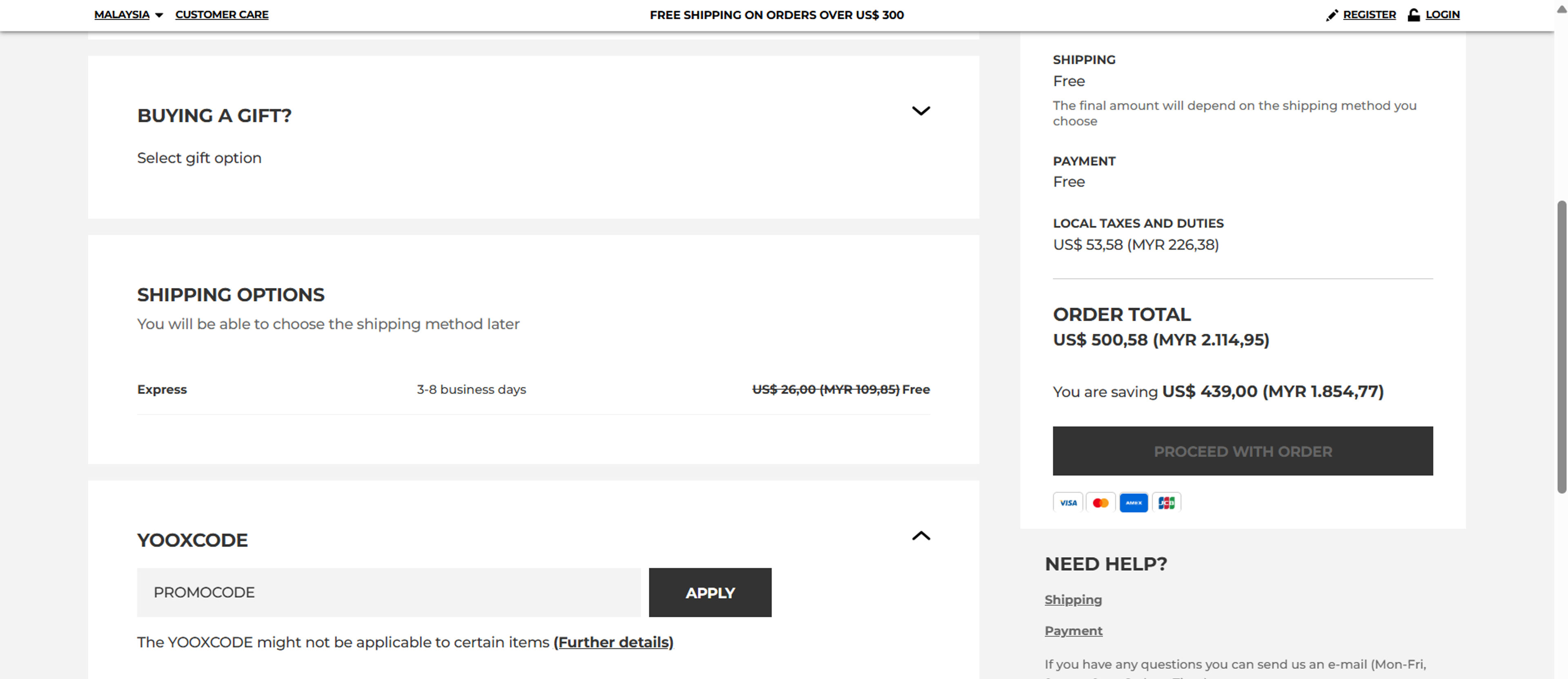The height and width of the screenshot is (679, 1568).
Task: Click the 'Select gift option' text
Action: (x=199, y=159)
